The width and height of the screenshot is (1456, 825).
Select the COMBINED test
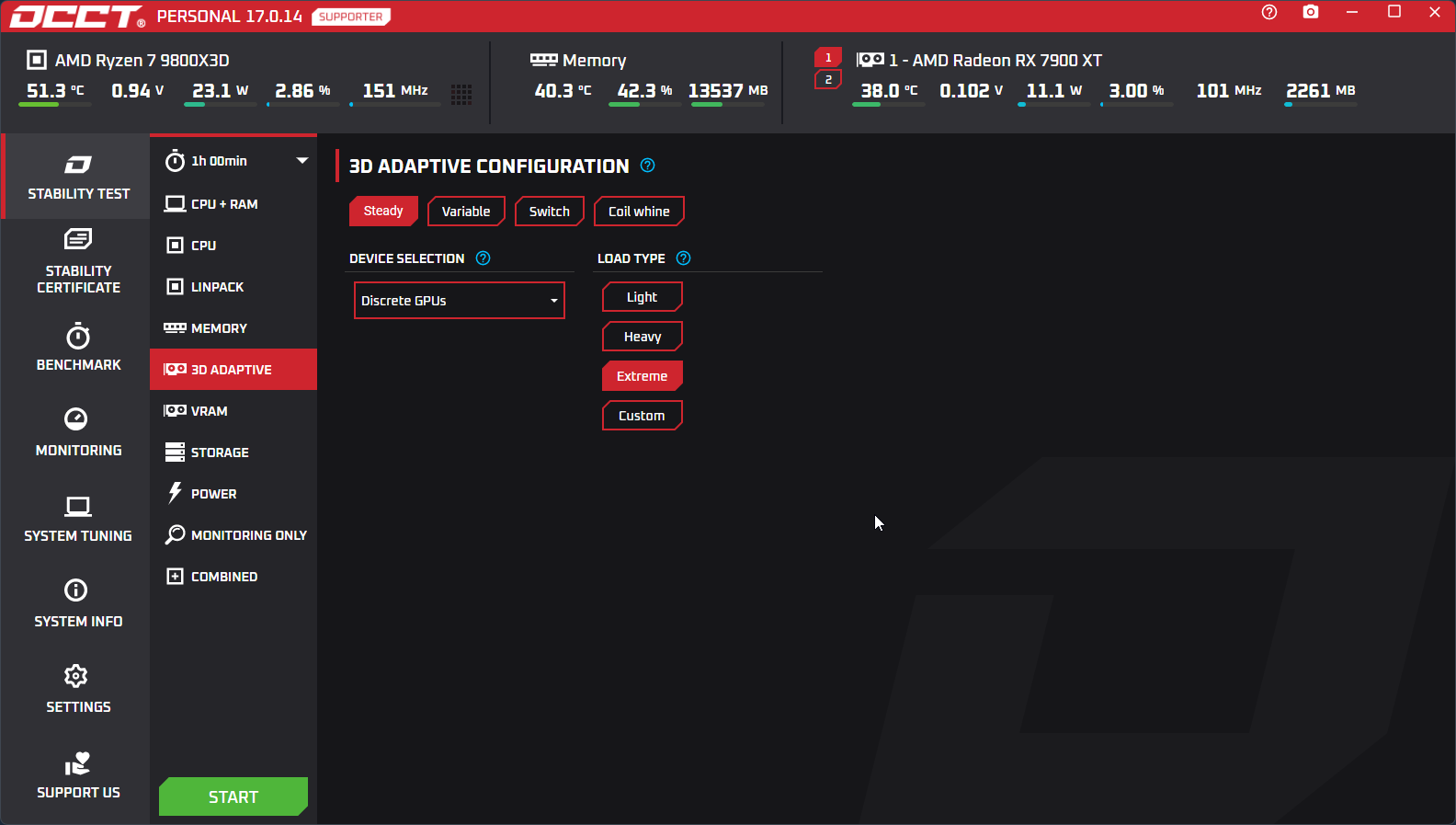(233, 577)
